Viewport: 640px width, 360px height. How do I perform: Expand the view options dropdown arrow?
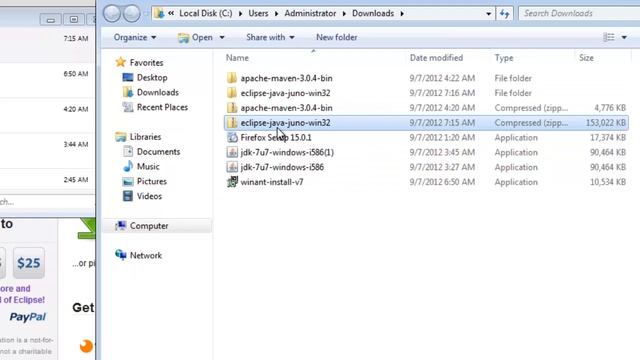tap(624, 37)
